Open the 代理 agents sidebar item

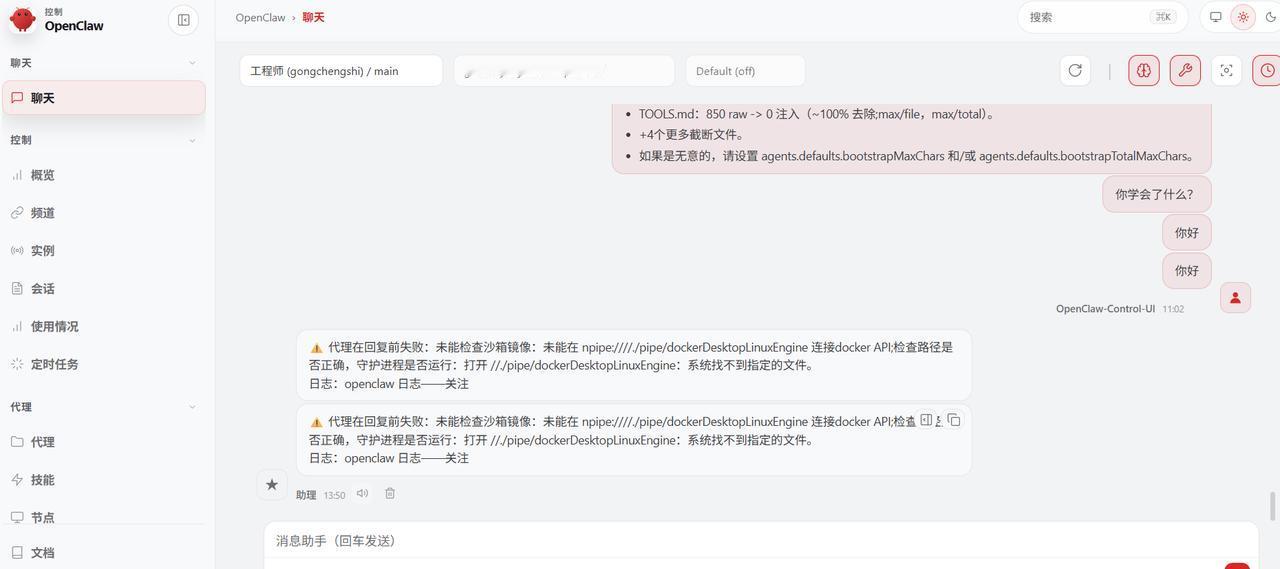104,442
